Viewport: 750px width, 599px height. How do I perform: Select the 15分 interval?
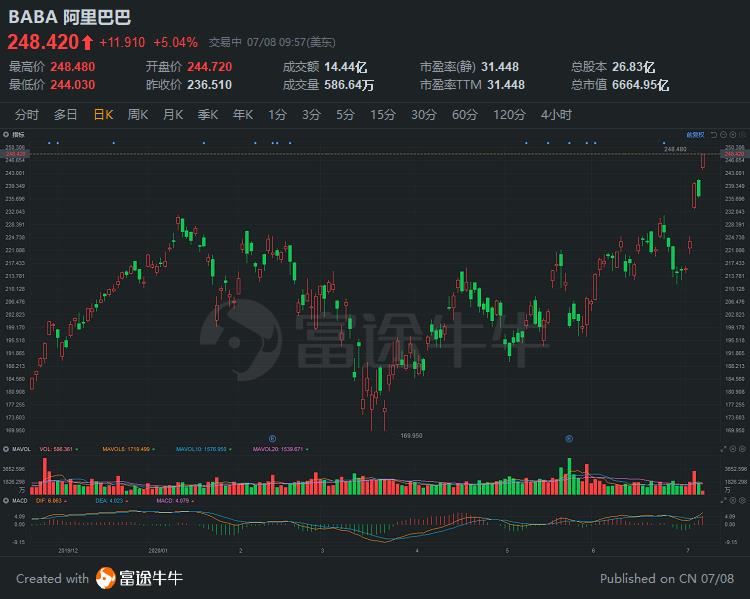tap(383, 115)
